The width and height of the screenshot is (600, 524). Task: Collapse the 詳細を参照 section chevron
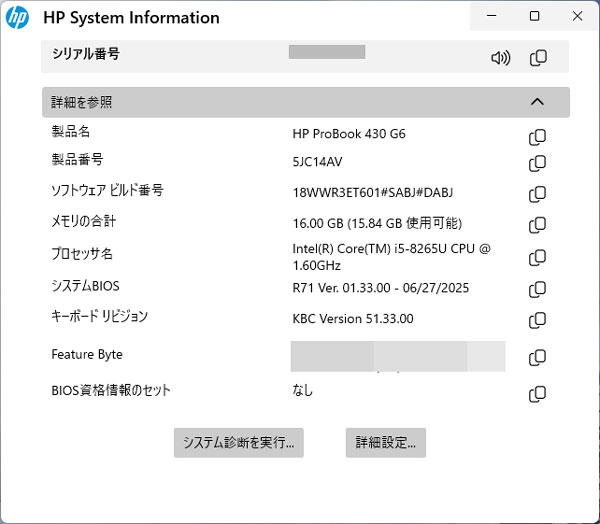pyautogui.click(x=537, y=102)
